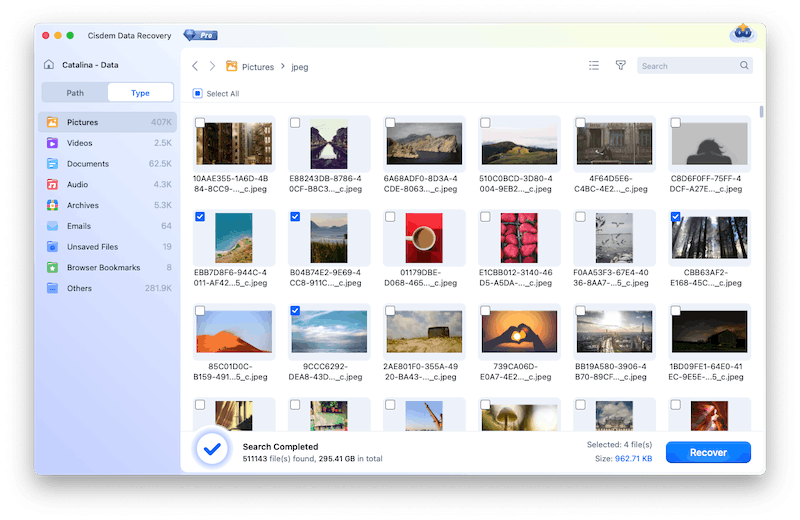Click Catalina - Data drive label
The image size is (800, 520).
(90, 65)
